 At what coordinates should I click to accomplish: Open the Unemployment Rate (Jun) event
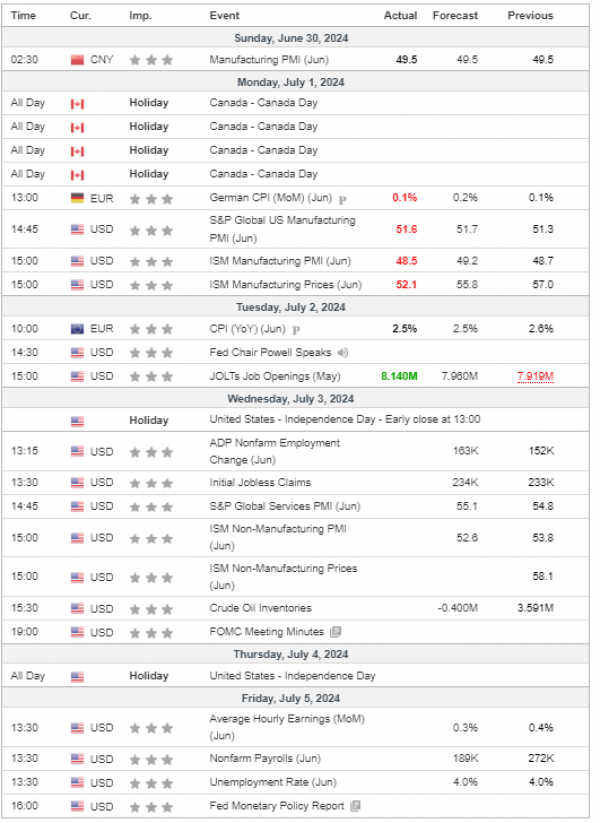click(x=273, y=783)
